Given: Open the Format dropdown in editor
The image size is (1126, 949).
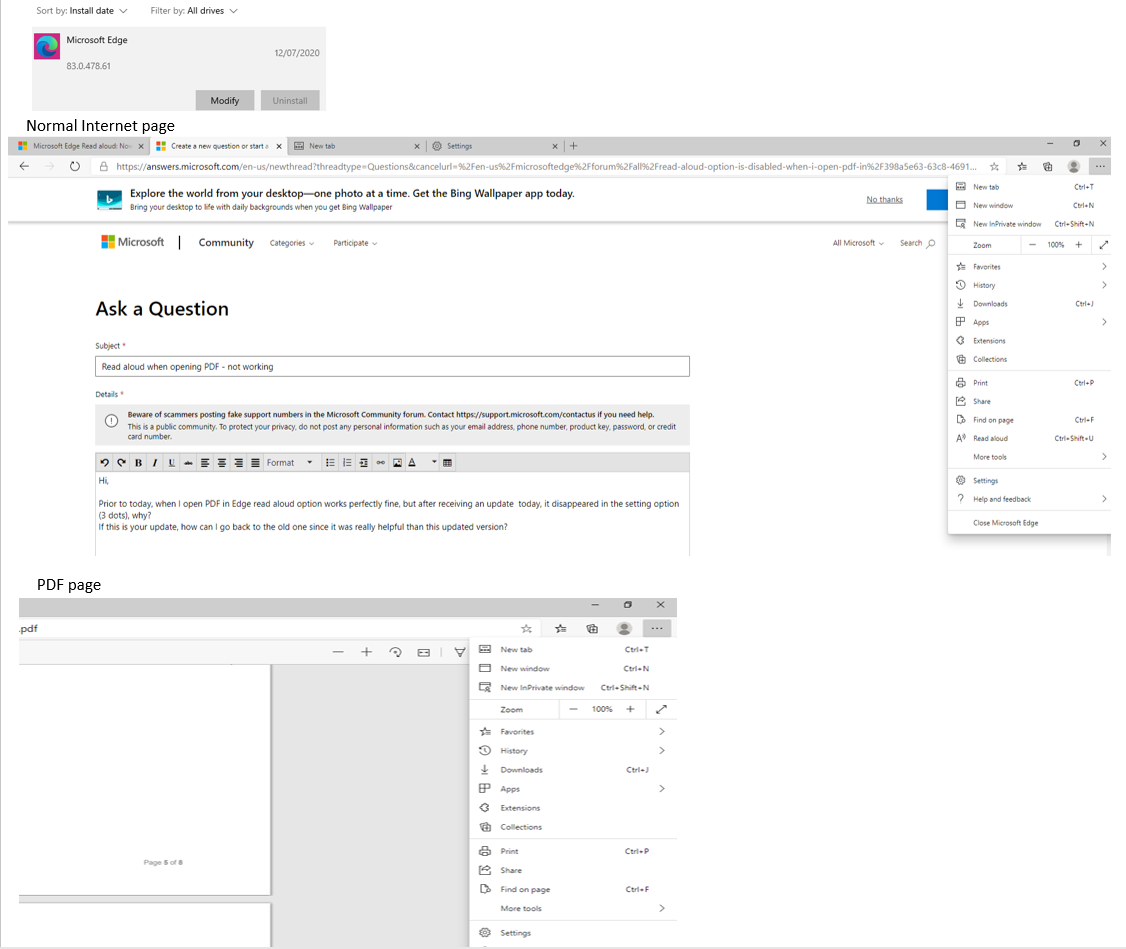Looking at the screenshot, I should pyautogui.click(x=290, y=462).
